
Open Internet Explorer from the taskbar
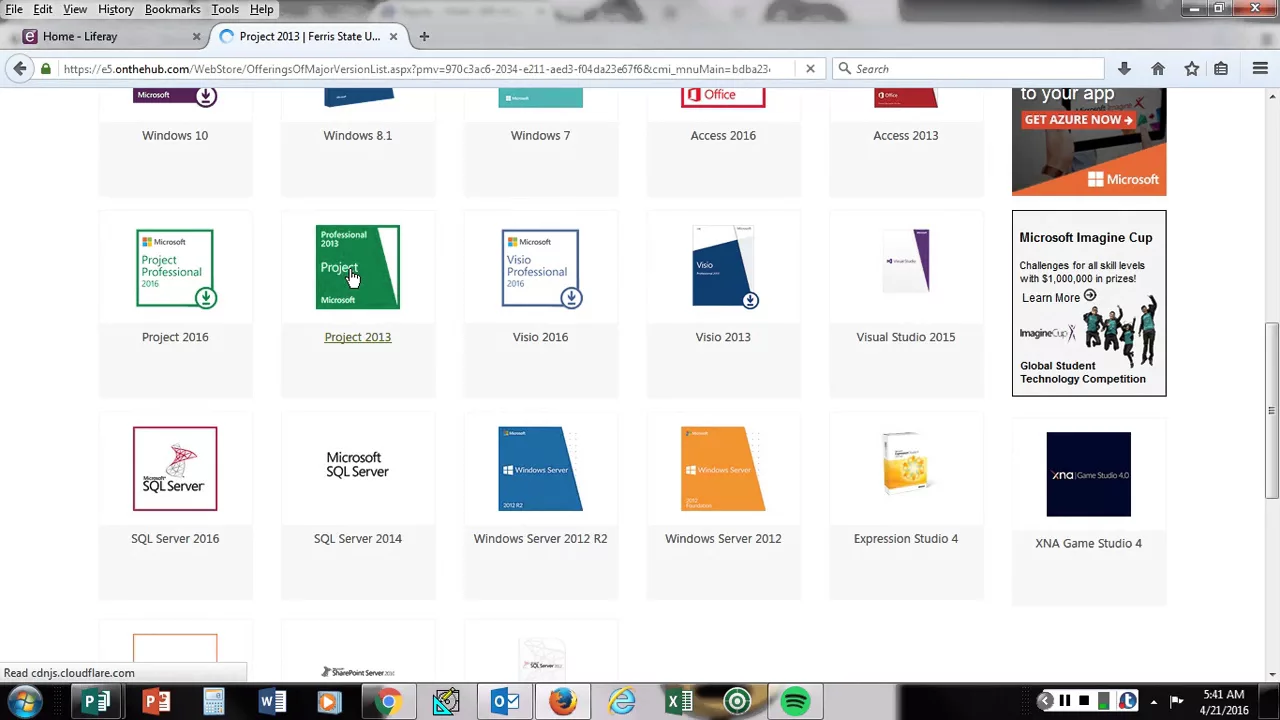[621, 702]
